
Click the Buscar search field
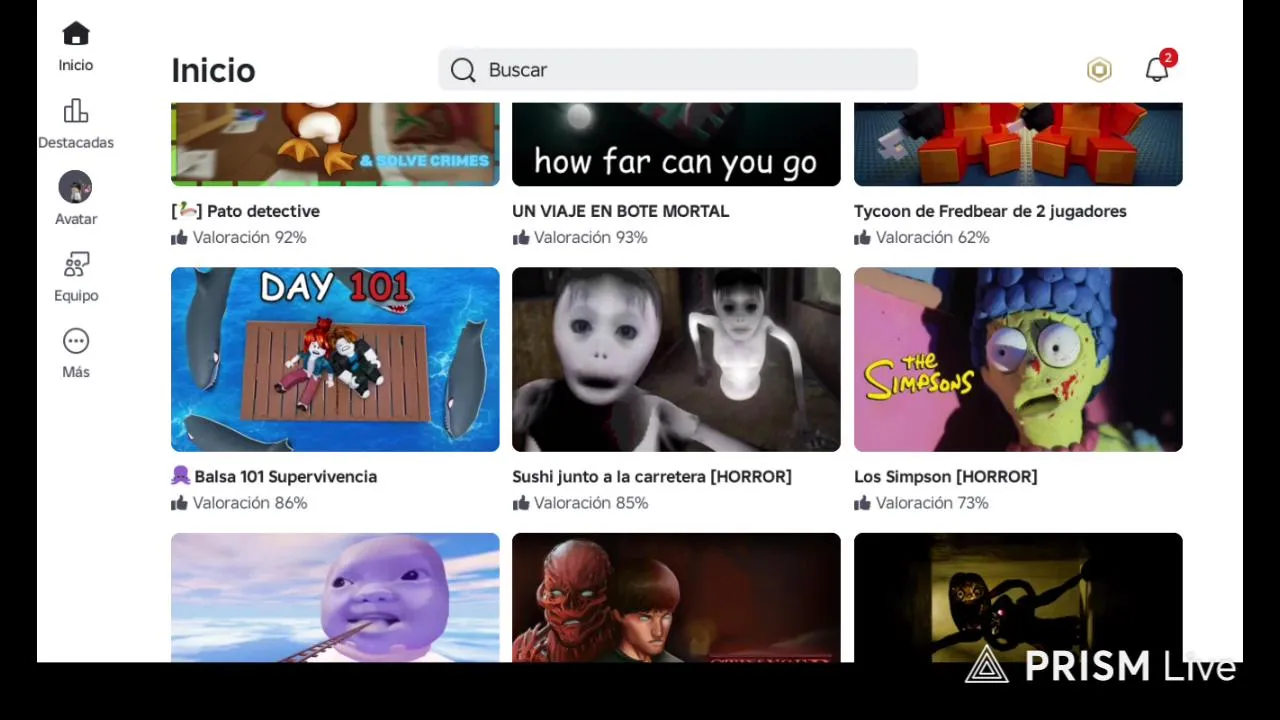coord(678,70)
